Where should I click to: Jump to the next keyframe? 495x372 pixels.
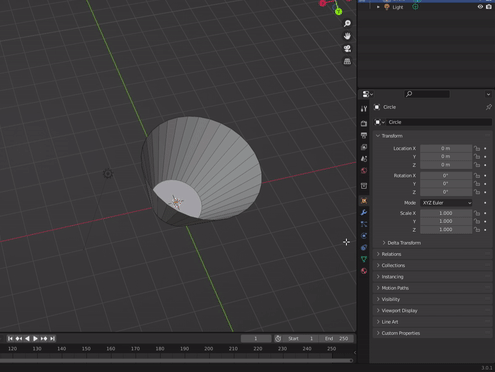click(x=44, y=338)
